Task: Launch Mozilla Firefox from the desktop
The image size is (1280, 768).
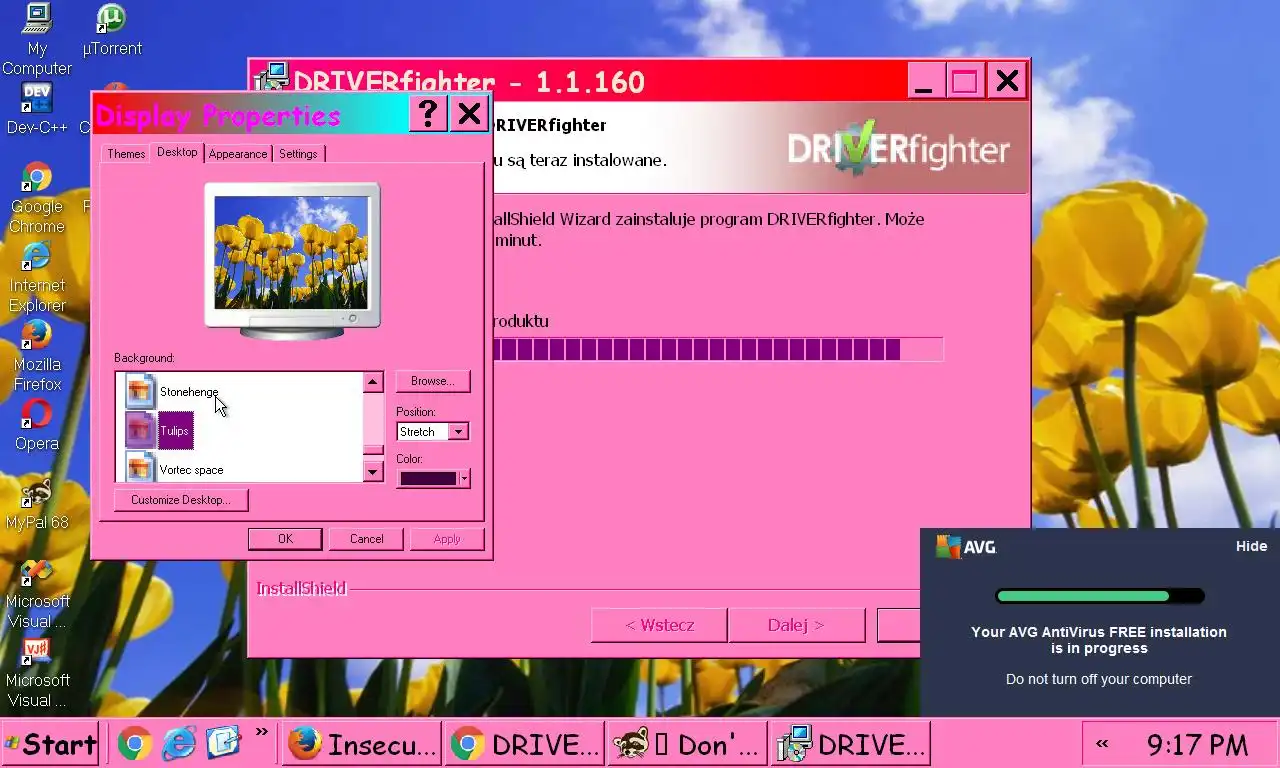Action: [x=37, y=356]
